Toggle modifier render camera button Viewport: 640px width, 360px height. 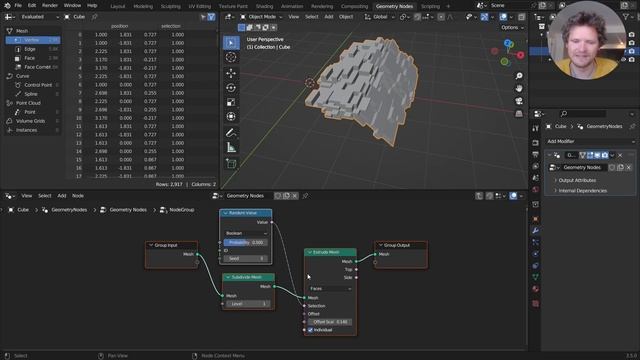tap(604, 155)
